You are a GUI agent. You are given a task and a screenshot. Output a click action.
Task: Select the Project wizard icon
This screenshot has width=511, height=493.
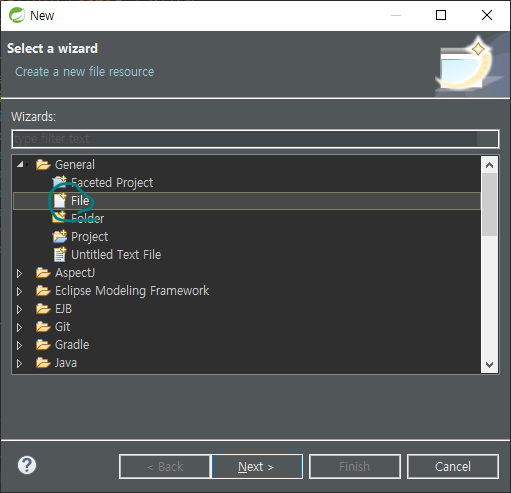[x=60, y=236]
